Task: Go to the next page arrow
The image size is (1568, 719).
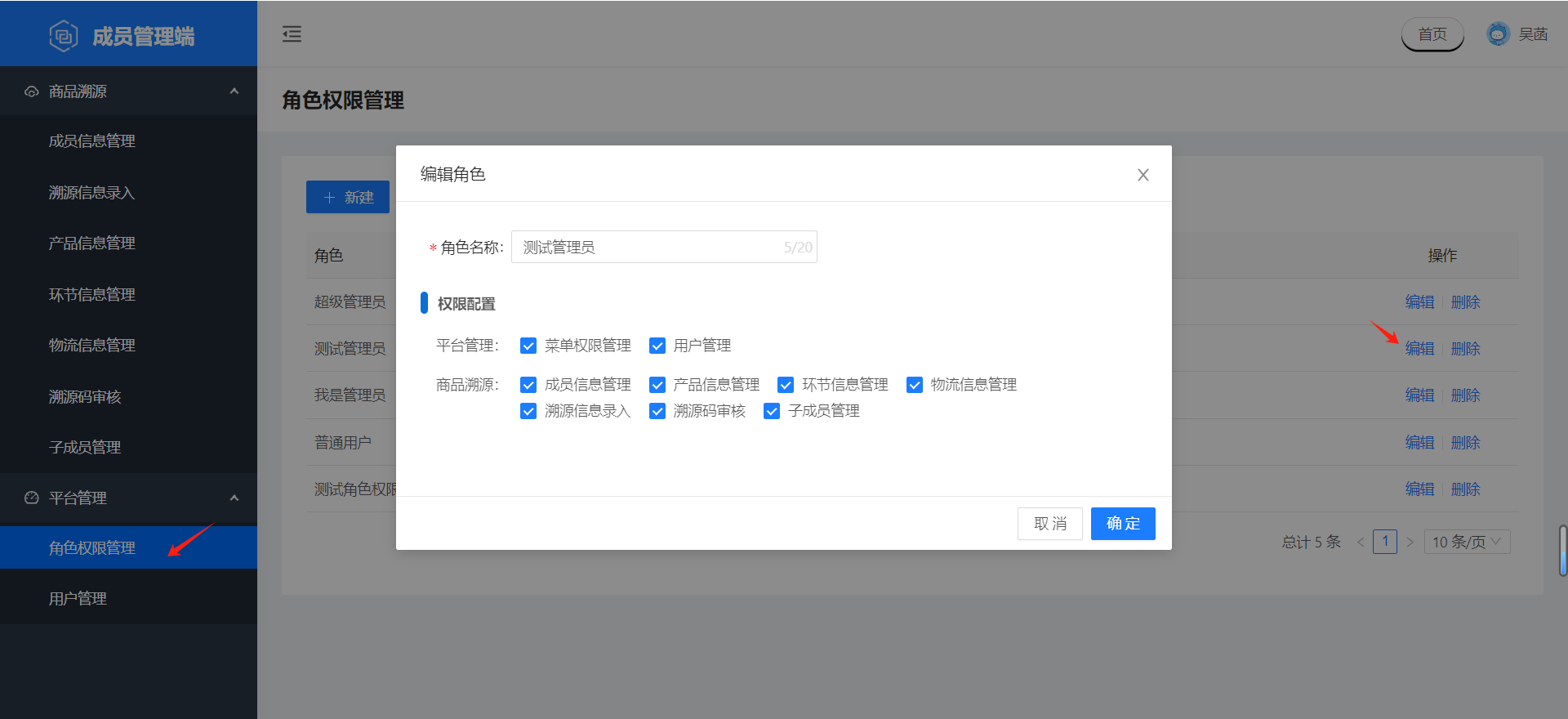Action: (x=1410, y=542)
